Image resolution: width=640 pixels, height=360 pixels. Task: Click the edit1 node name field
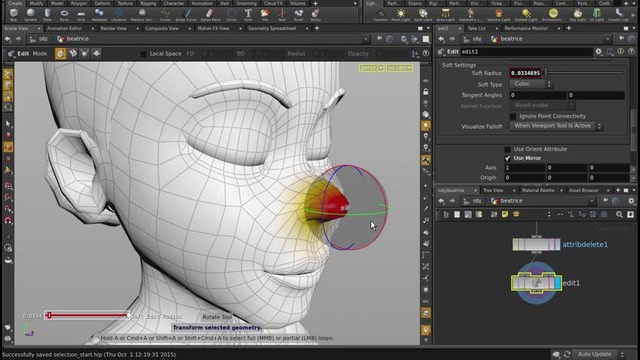[x=527, y=52]
